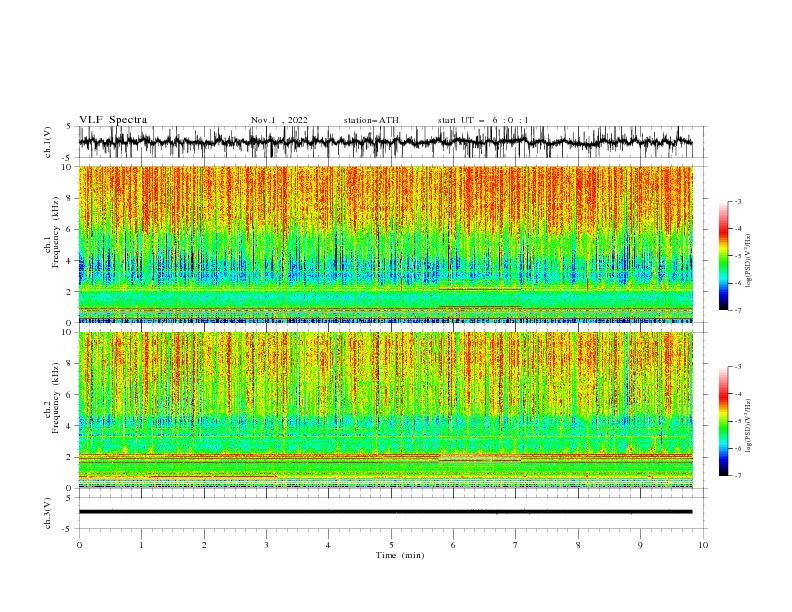The width and height of the screenshot is (792, 612).
Task: Click the flat black ch.3 voltage trace
Action: click(x=385, y=512)
